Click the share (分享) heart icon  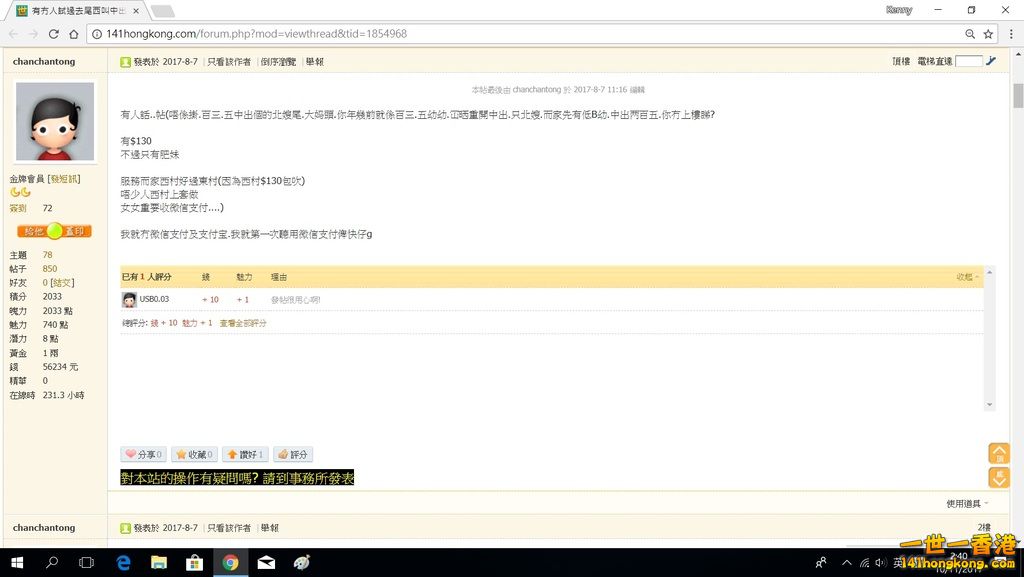tap(130, 454)
